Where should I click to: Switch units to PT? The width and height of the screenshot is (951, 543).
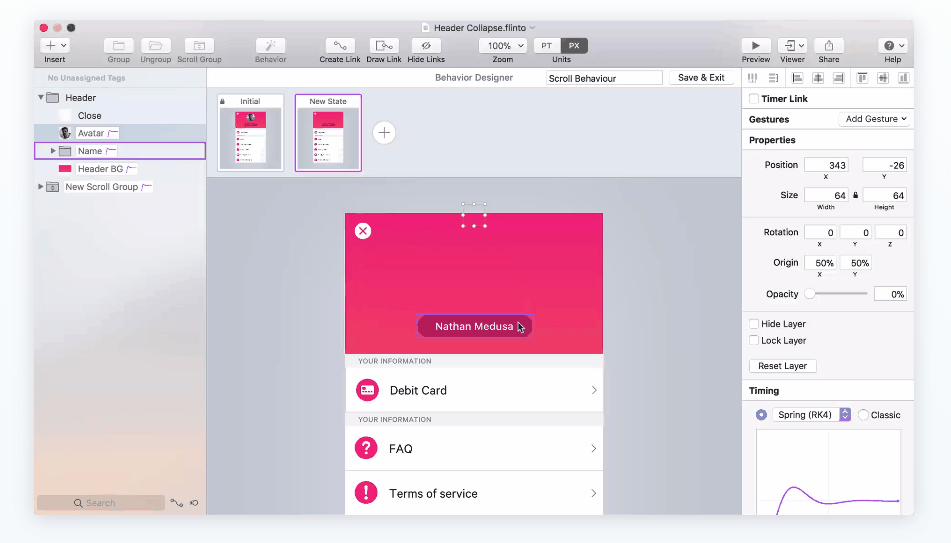(x=547, y=46)
